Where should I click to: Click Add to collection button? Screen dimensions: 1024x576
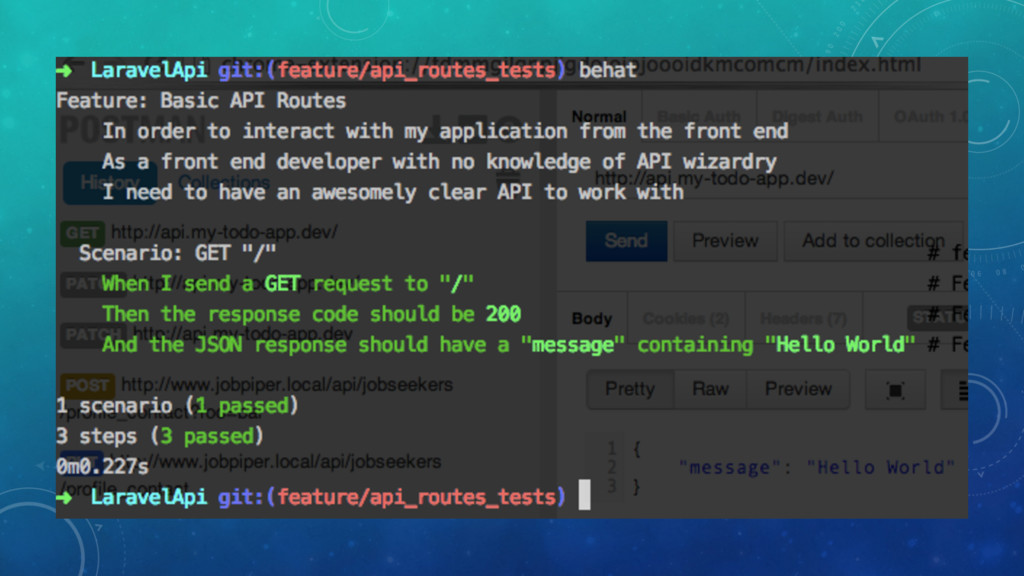pyautogui.click(x=873, y=241)
